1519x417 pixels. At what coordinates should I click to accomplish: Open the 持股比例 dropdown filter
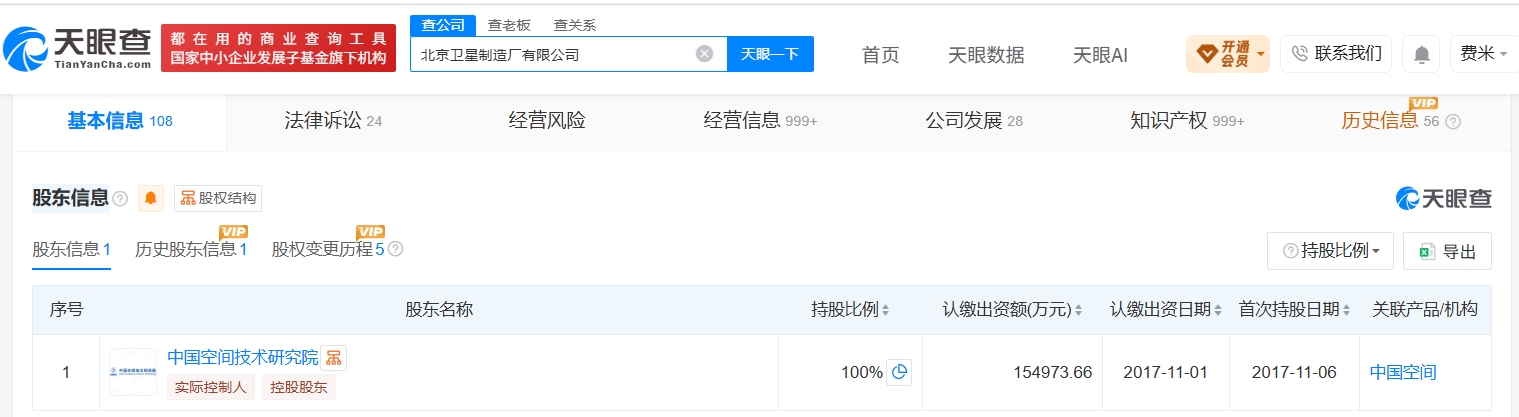[1330, 251]
